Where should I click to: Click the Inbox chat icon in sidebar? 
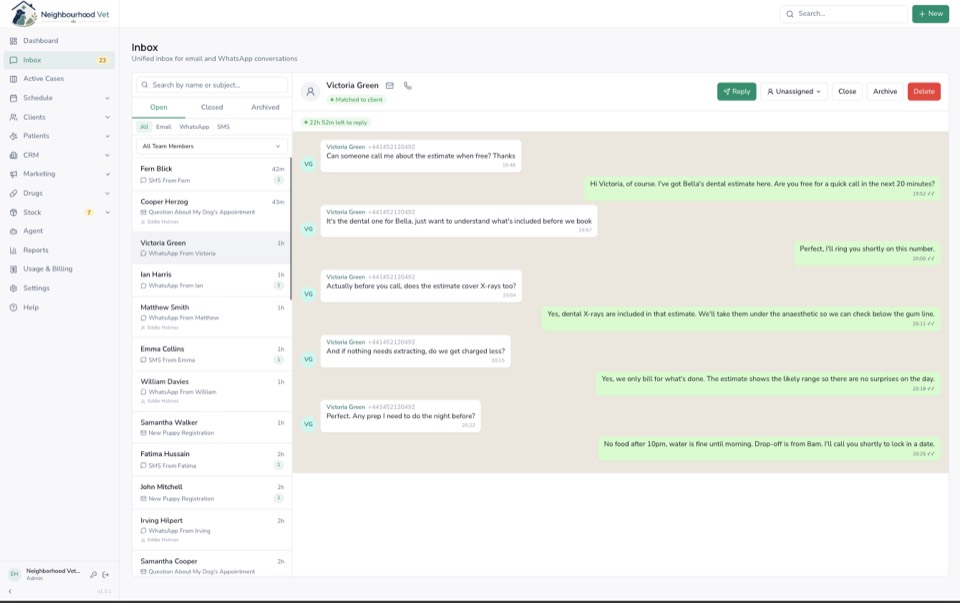click(13, 60)
